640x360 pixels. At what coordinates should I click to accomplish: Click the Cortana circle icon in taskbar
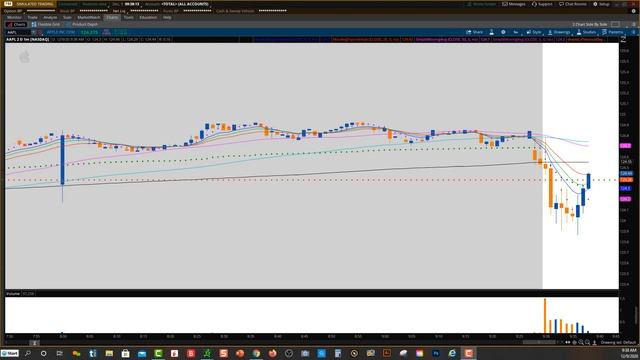point(43,353)
